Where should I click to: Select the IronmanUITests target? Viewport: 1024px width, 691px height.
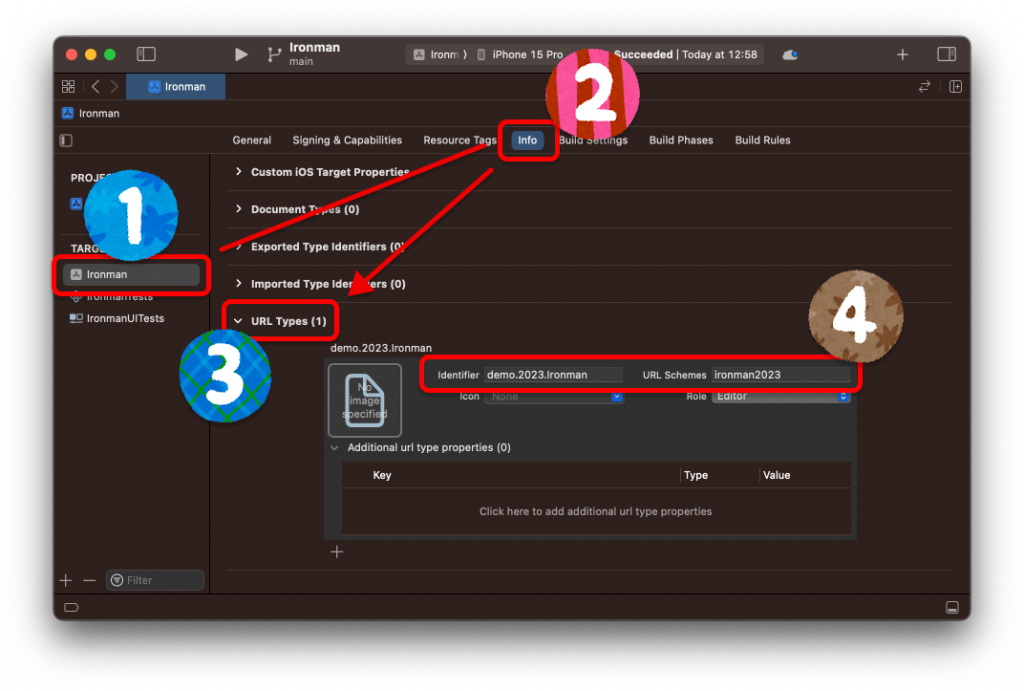(x=117, y=318)
